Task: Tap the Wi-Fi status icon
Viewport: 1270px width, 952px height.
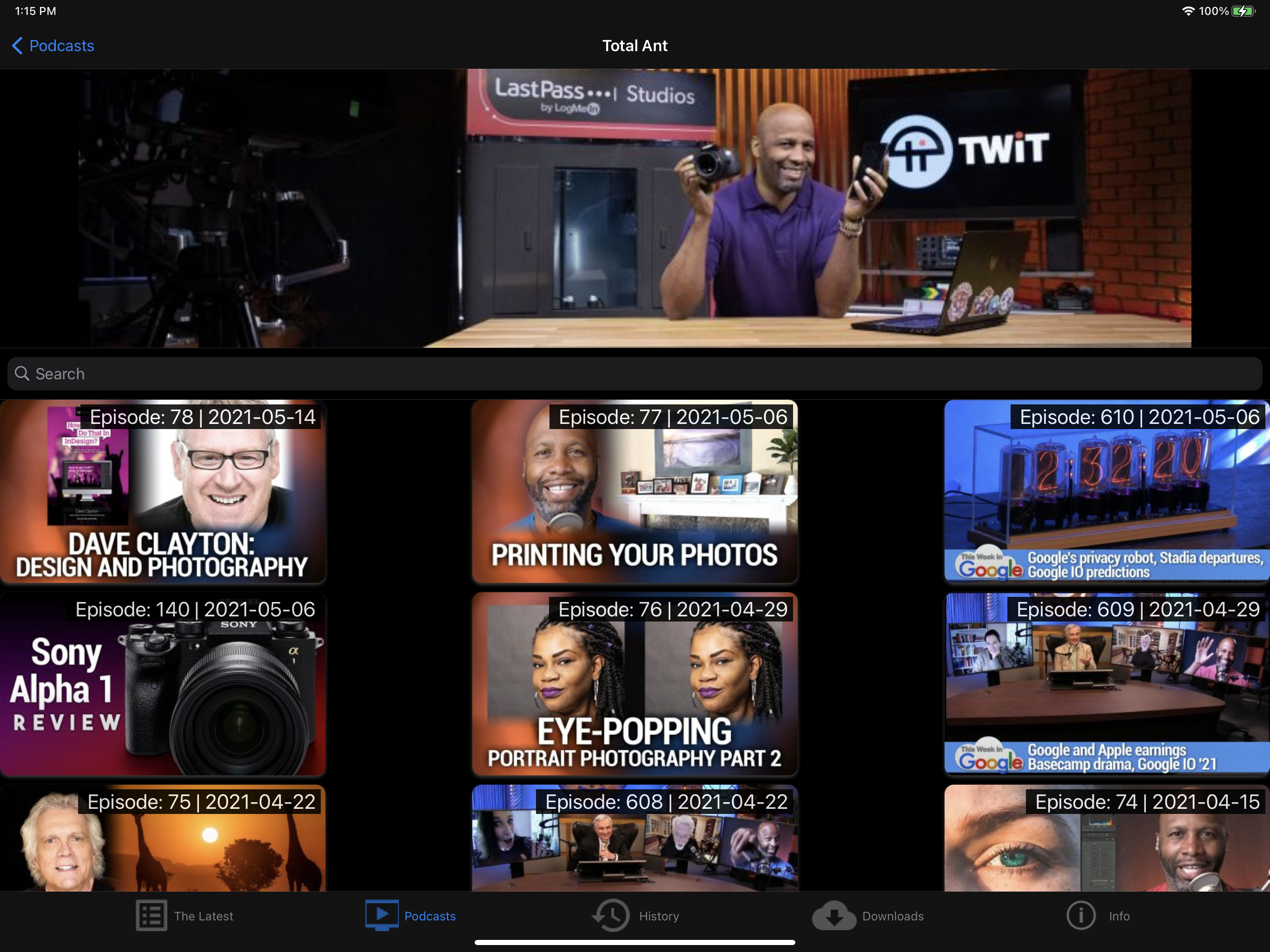Action: coord(1188,11)
